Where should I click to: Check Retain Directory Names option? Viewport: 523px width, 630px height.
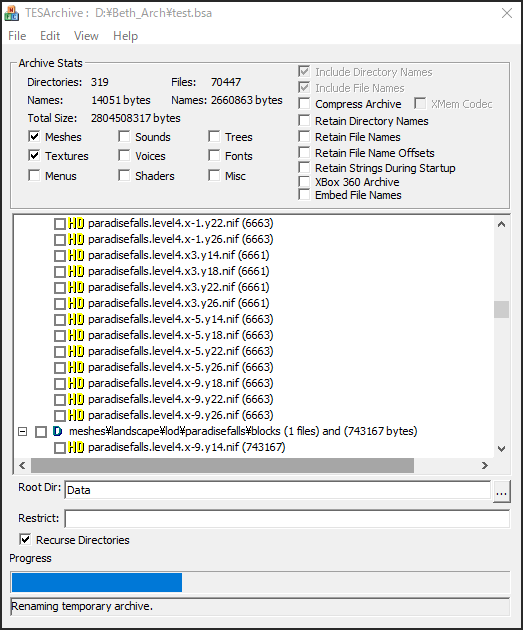pyautogui.click(x=304, y=121)
